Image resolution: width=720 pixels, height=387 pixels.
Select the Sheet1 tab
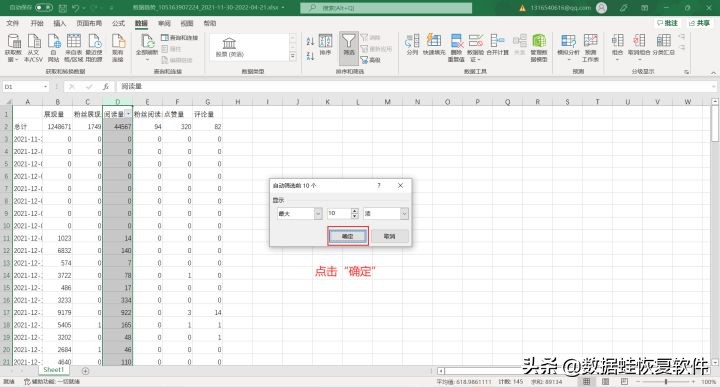[x=53, y=370]
